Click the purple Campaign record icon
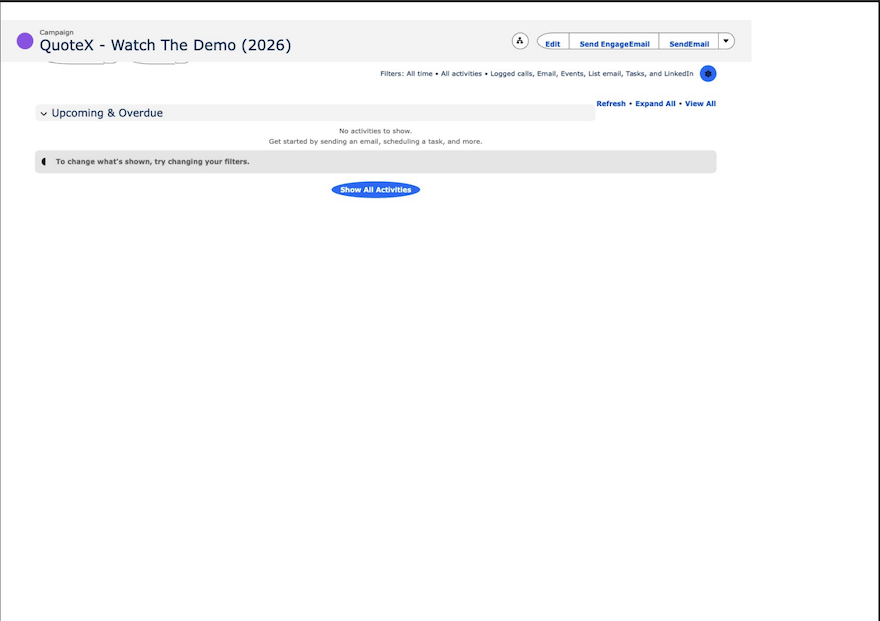Image resolution: width=880 pixels, height=621 pixels. pos(25,41)
